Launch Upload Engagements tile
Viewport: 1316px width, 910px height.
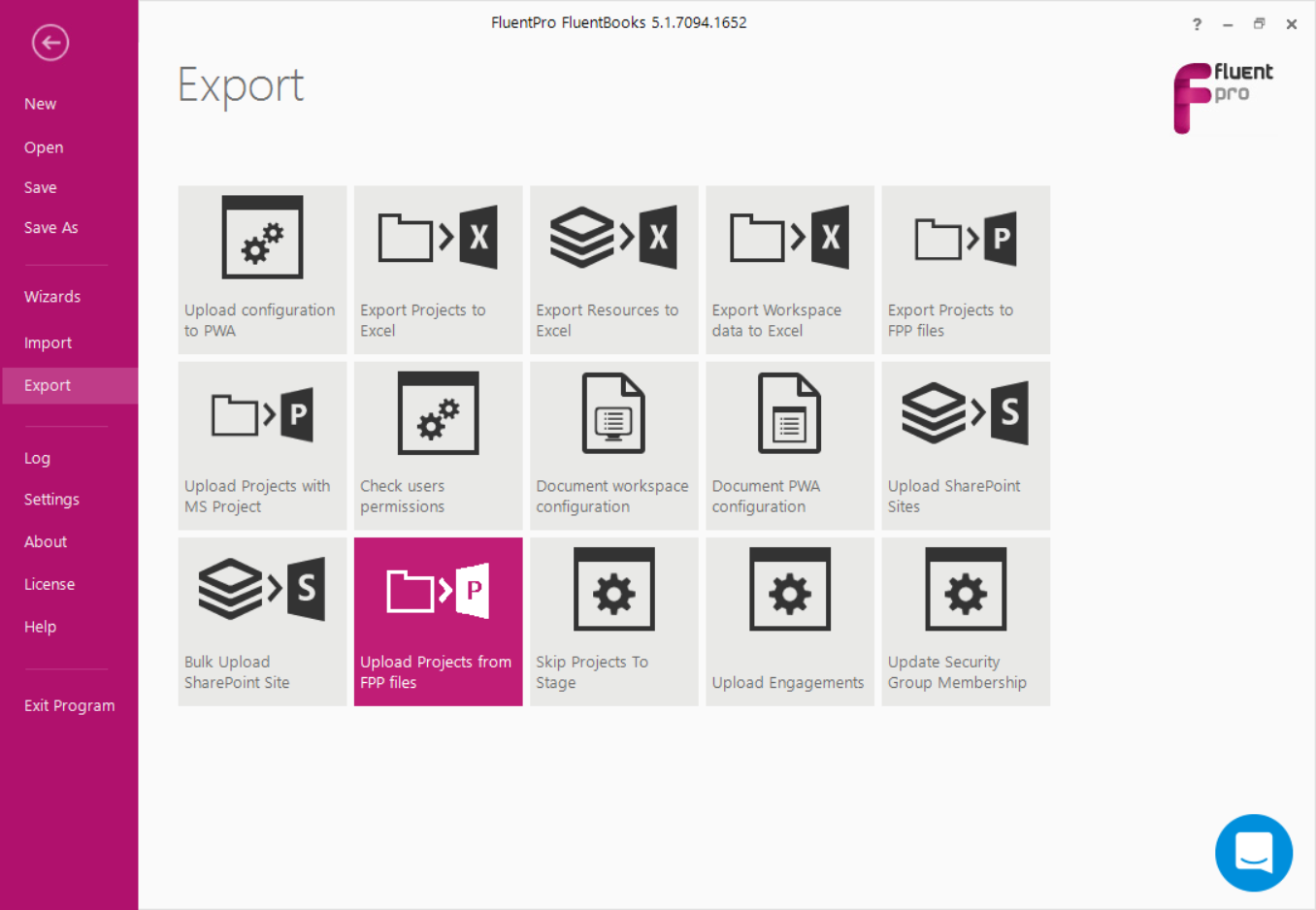pyautogui.click(x=790, y=622)
